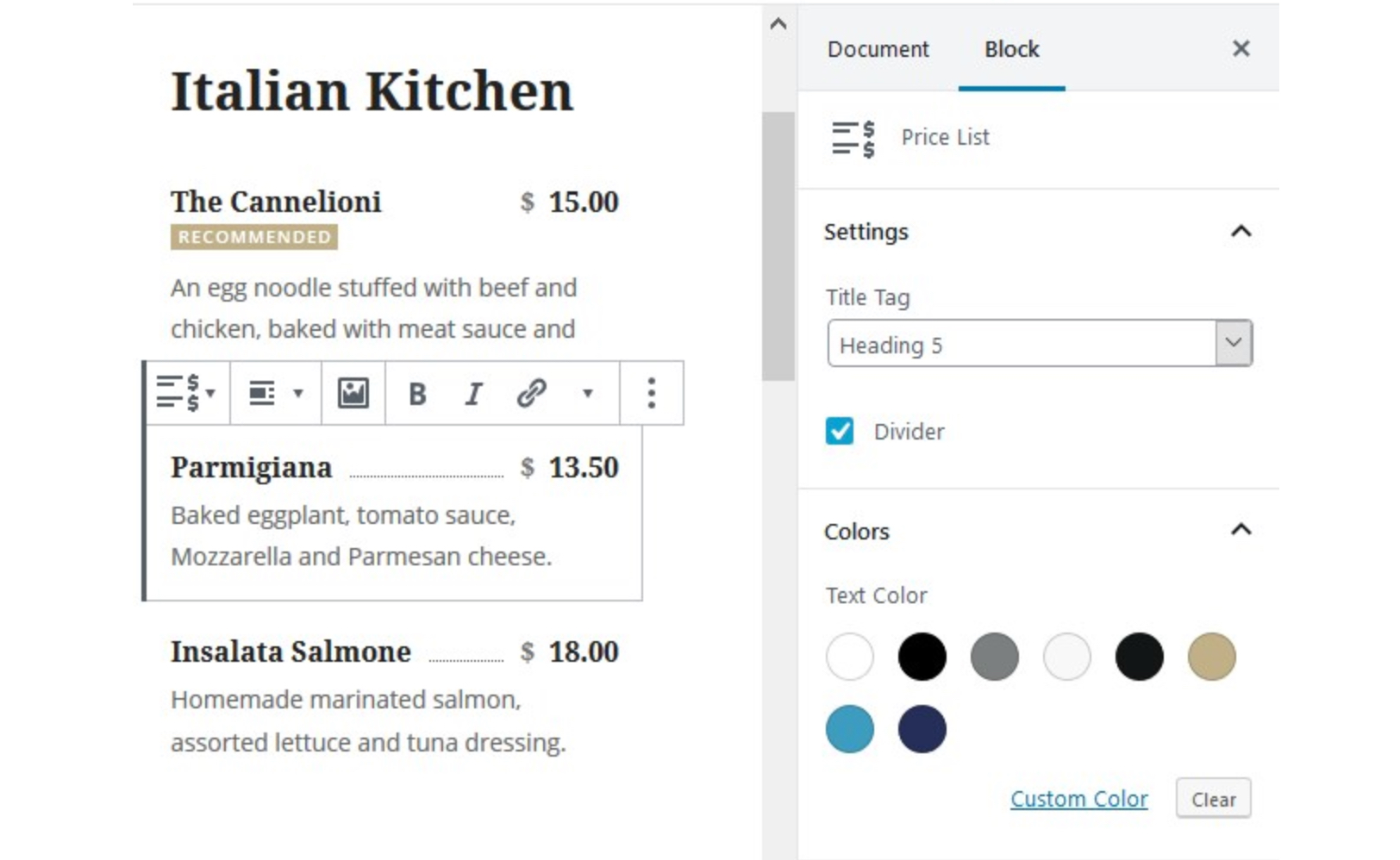This screenshot has width=1400, height=860.
Task: Click the add image toolbar icon
Action: 353,394
